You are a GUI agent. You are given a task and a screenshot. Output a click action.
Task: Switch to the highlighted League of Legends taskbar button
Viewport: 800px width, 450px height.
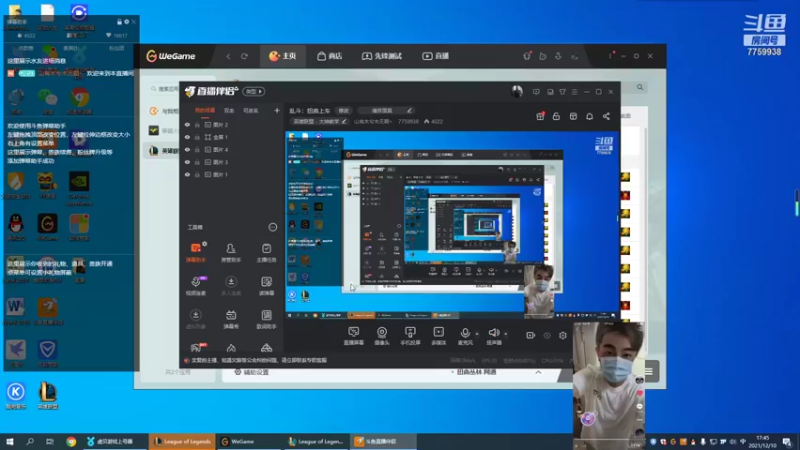click(182, 441)
